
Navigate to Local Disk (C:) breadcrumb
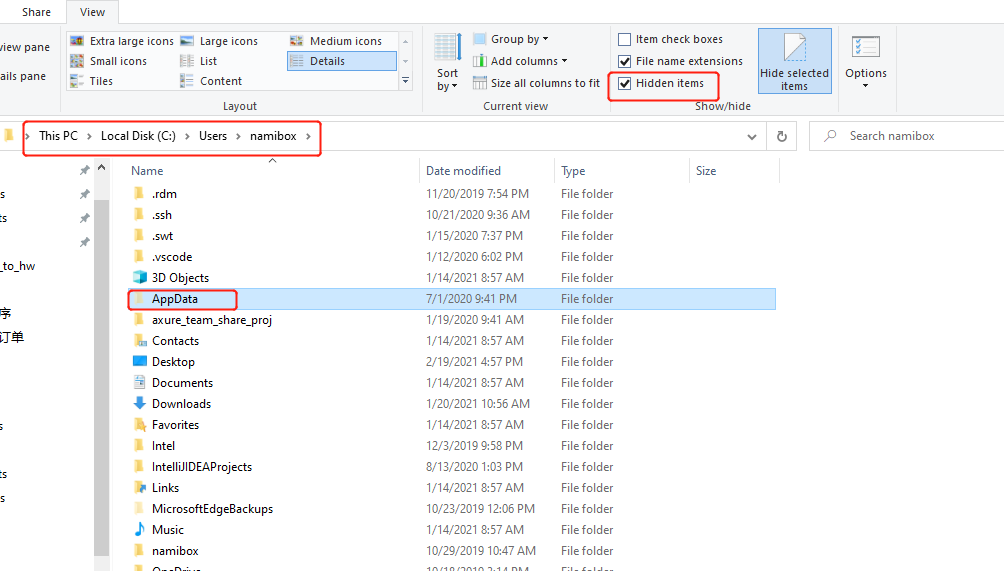click(138, 136)
